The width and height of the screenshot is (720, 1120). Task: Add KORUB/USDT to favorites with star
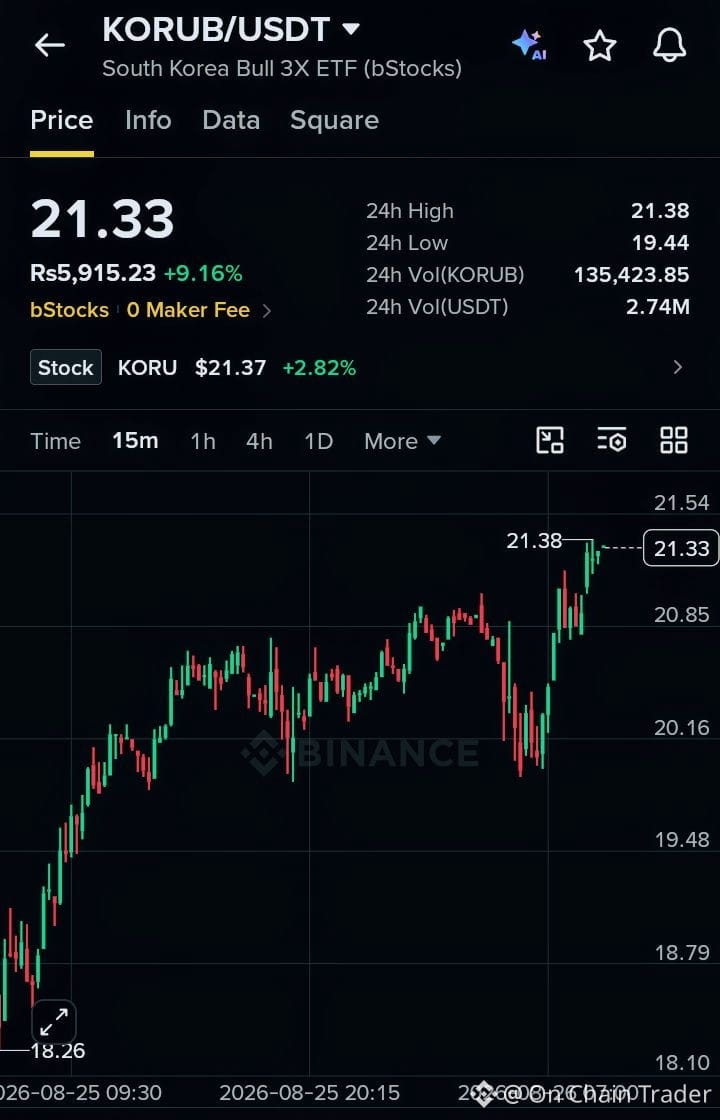click(599, 46)
